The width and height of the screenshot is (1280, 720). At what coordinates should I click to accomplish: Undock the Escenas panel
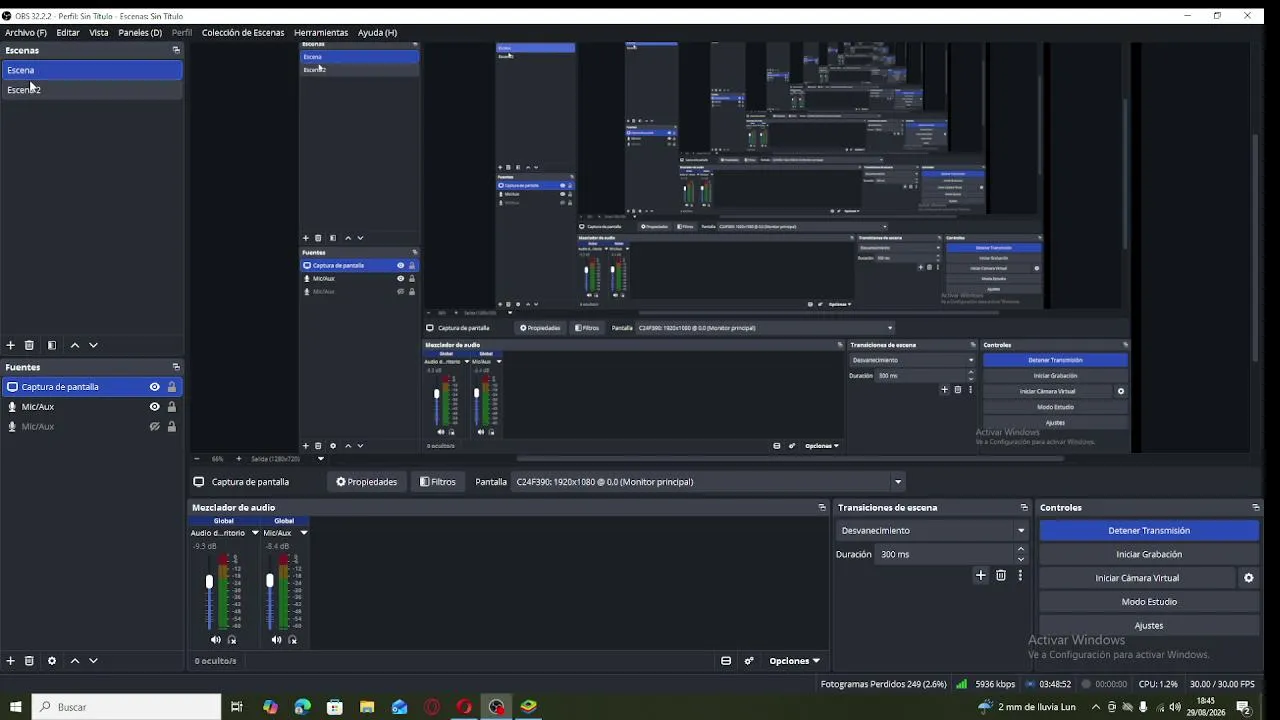click(176, 50)
